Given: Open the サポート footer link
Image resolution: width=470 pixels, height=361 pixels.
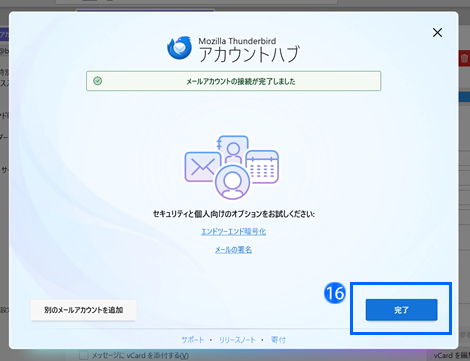Looking at the screenshot, I should pos(193,340).
